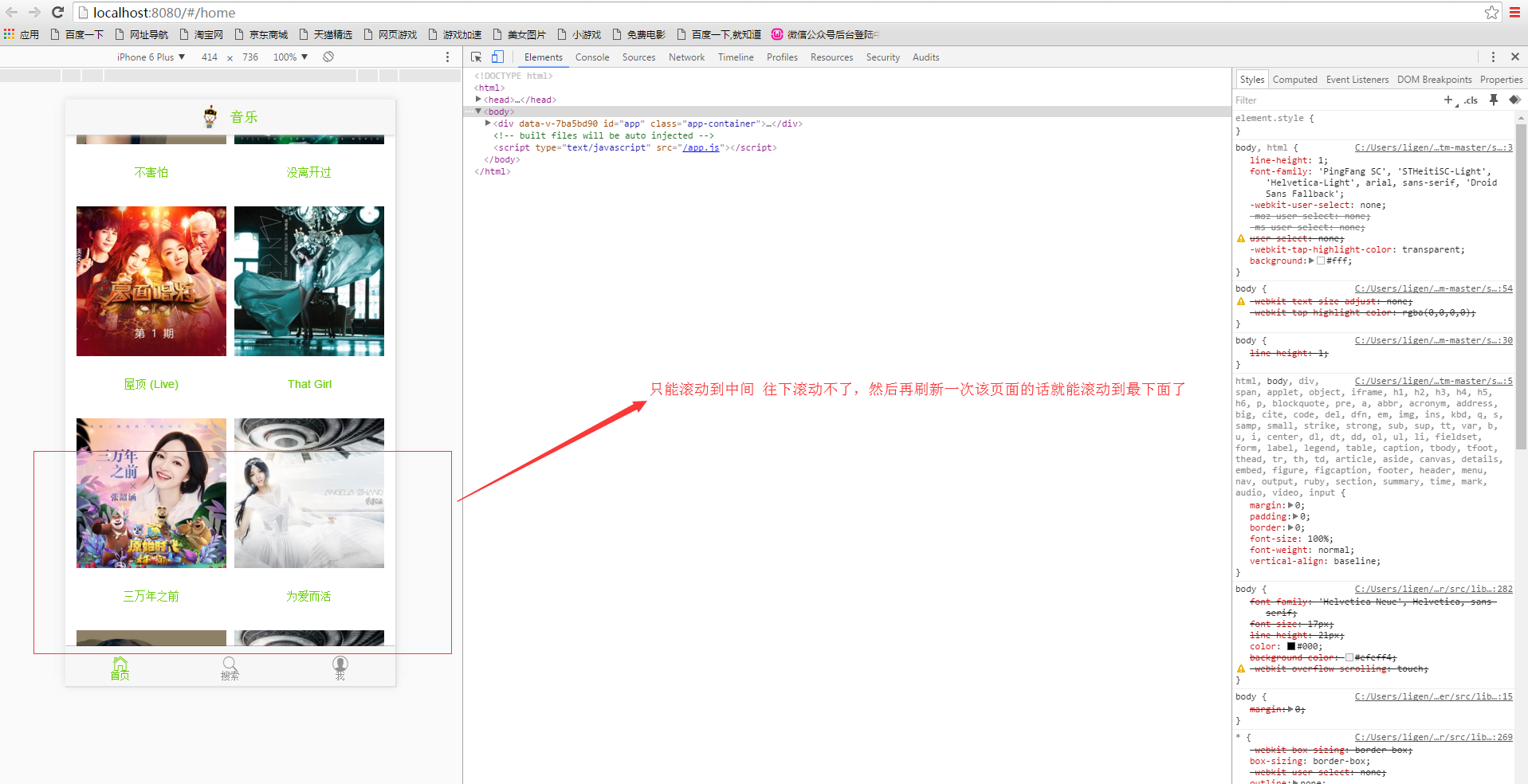Click the animations diamond icon in Styles
Image resolution: width=1528 pixels, height=784 pixels.
(x=1514, y=100)
